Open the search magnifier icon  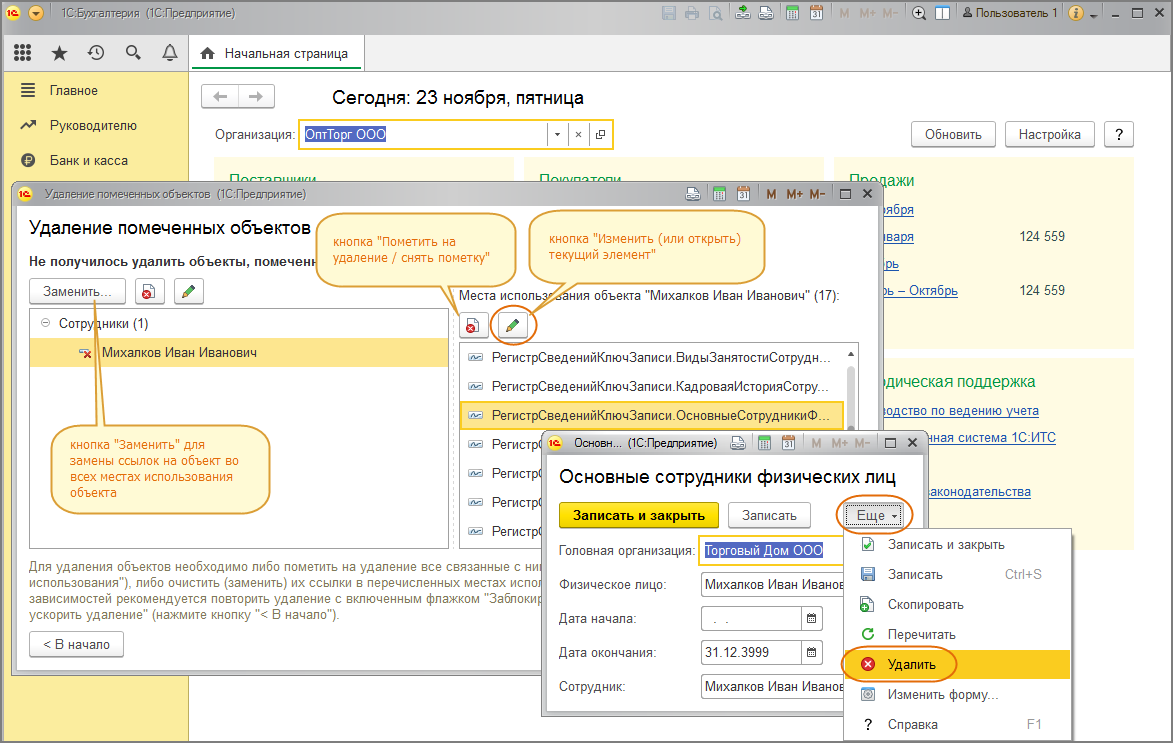(x=133, y=53)
